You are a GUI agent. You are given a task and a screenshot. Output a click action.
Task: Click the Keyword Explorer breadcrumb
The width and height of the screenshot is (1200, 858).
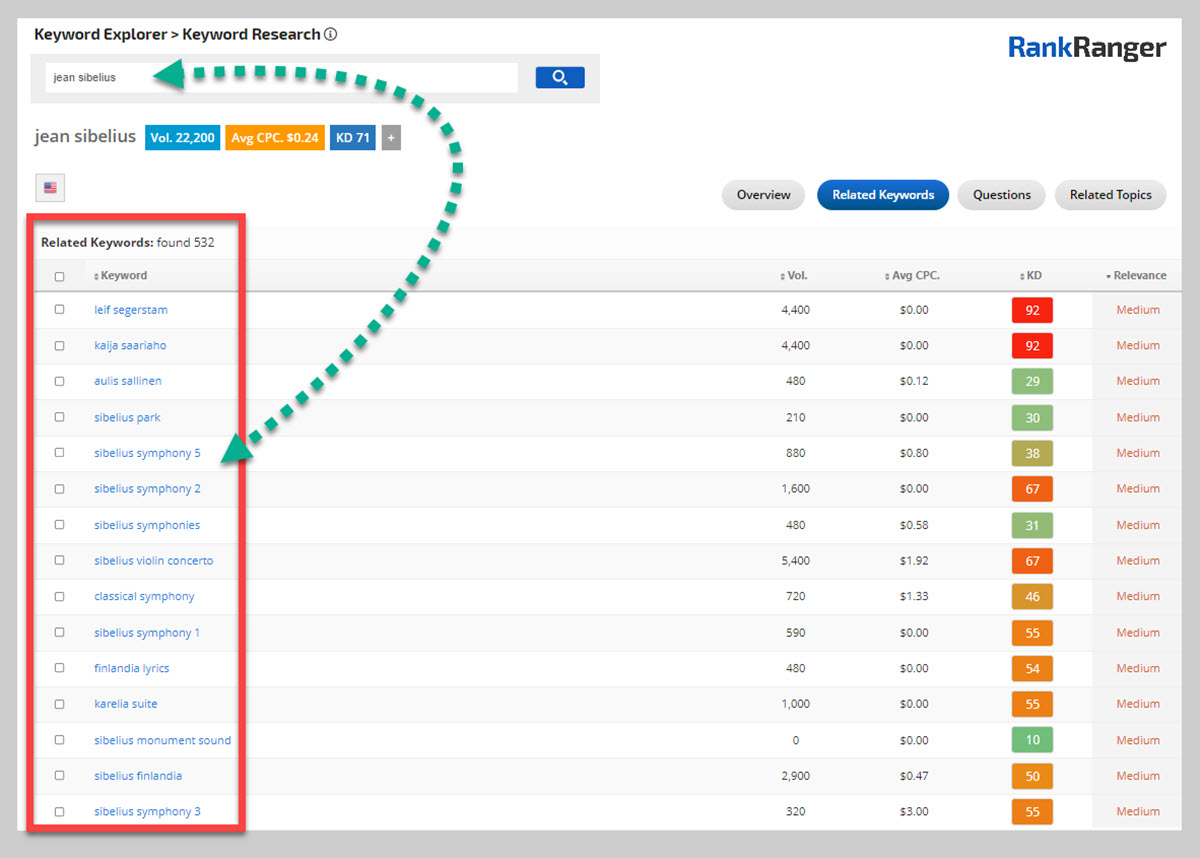click(100, 34)
